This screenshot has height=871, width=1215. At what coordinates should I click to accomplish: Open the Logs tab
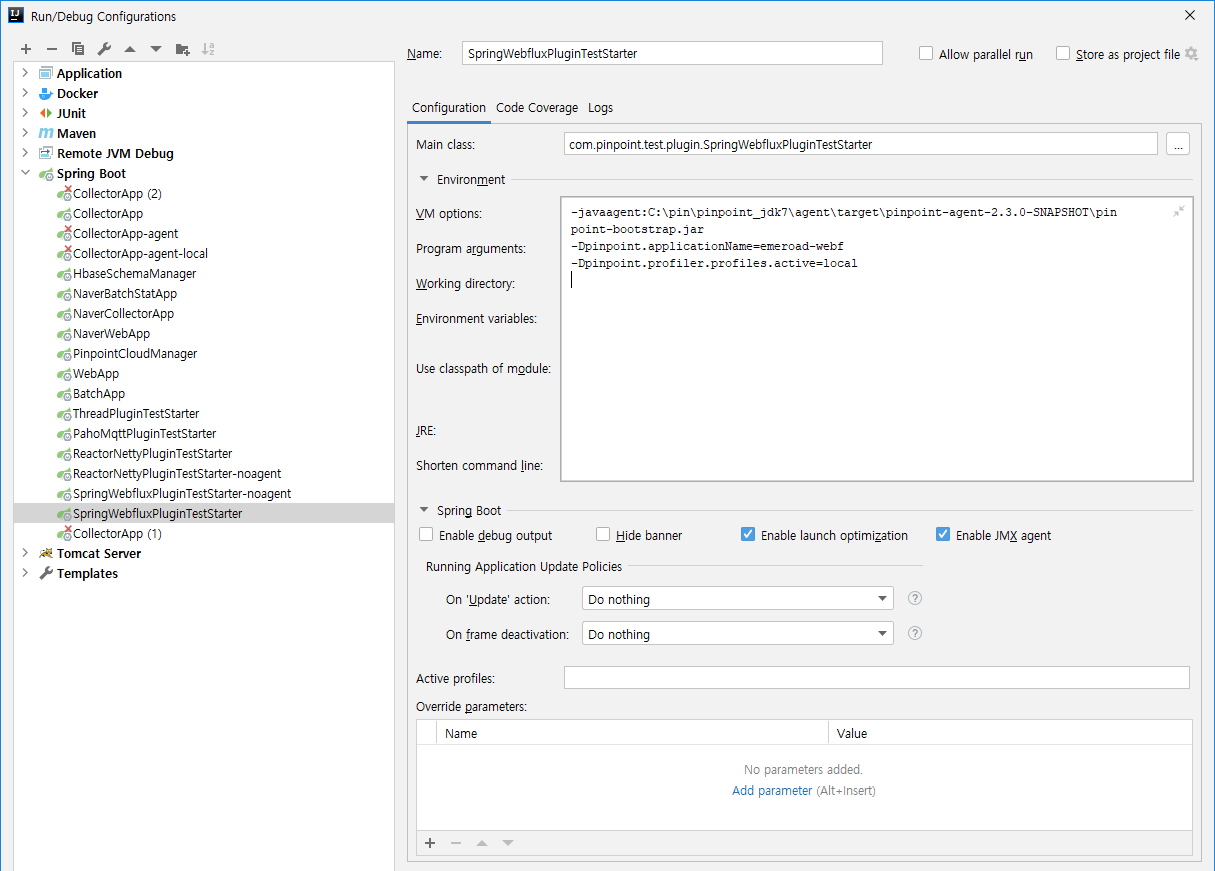600,107
